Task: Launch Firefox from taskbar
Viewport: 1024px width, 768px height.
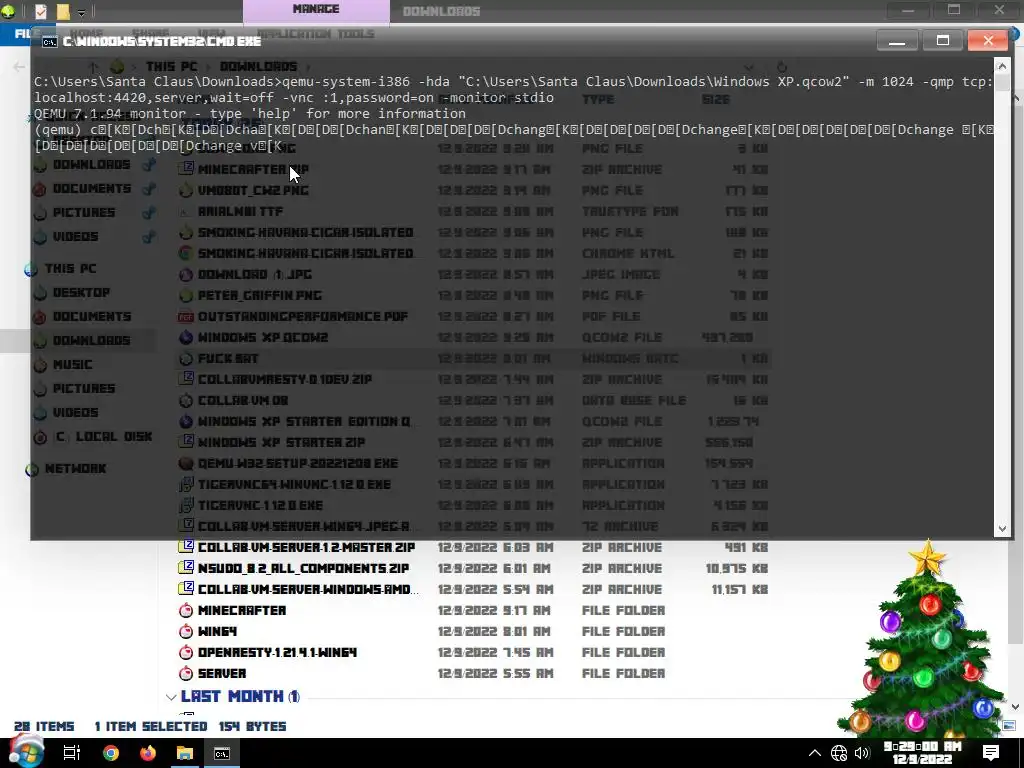Action: click(148, 753)
